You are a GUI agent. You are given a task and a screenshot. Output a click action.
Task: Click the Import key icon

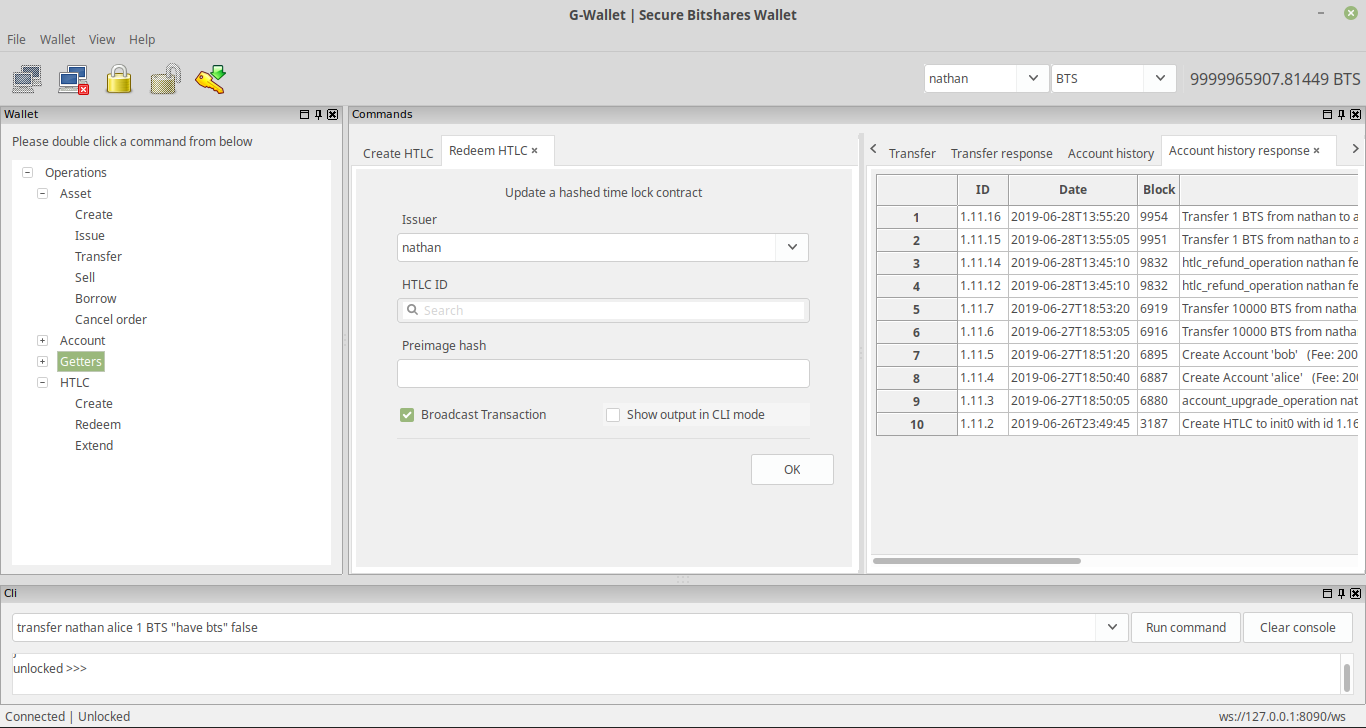pos(211,79)
